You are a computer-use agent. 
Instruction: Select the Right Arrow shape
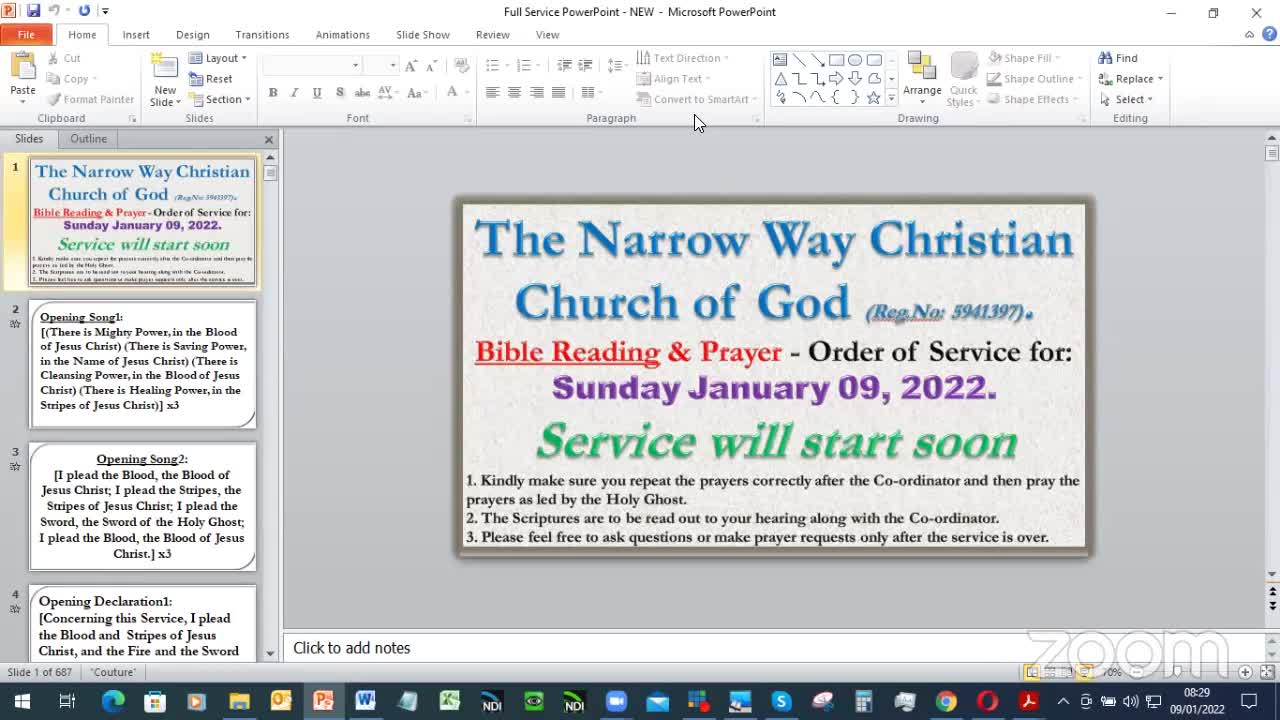click(836, 78)
